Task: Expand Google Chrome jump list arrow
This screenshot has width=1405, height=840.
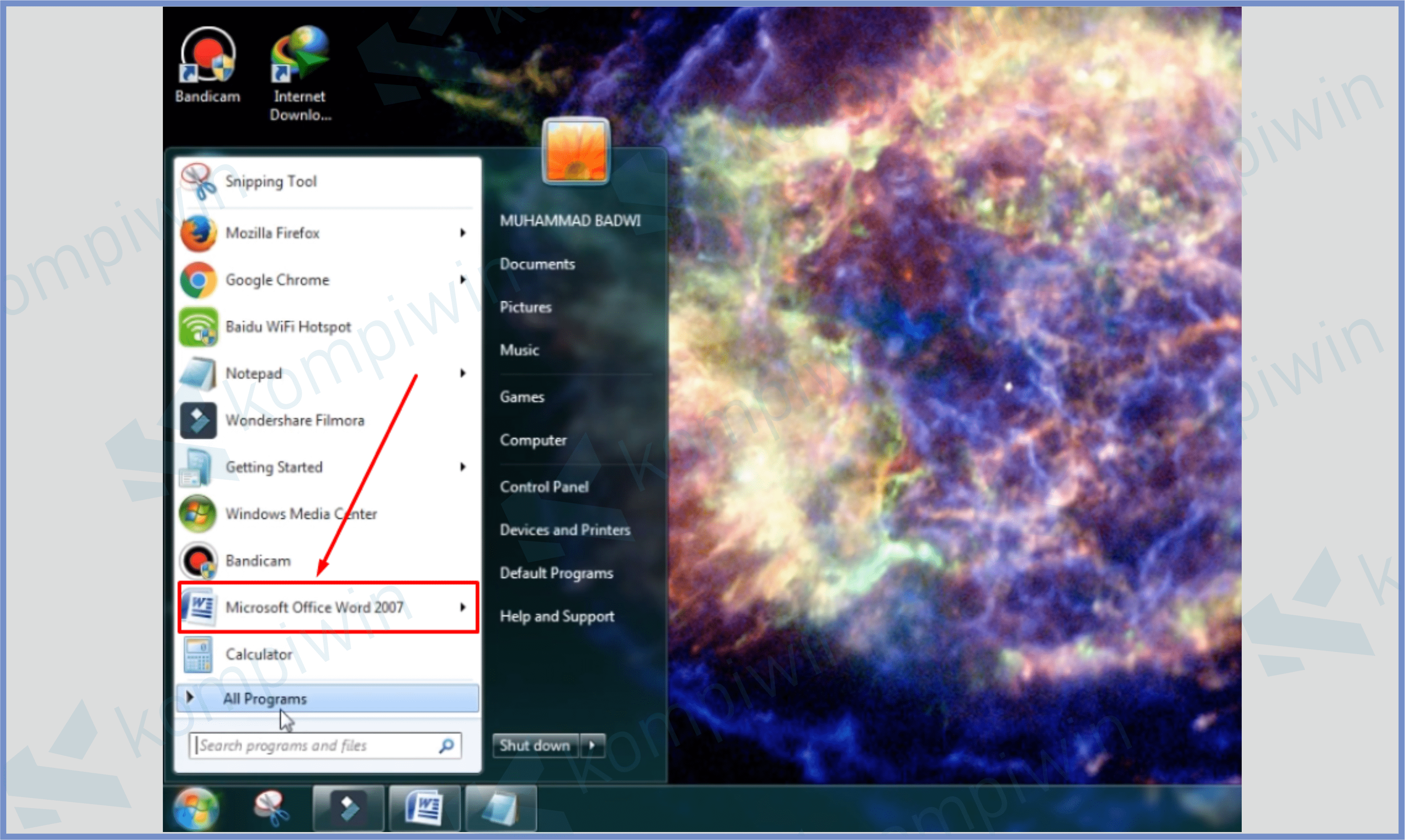Action: [463, 280]
